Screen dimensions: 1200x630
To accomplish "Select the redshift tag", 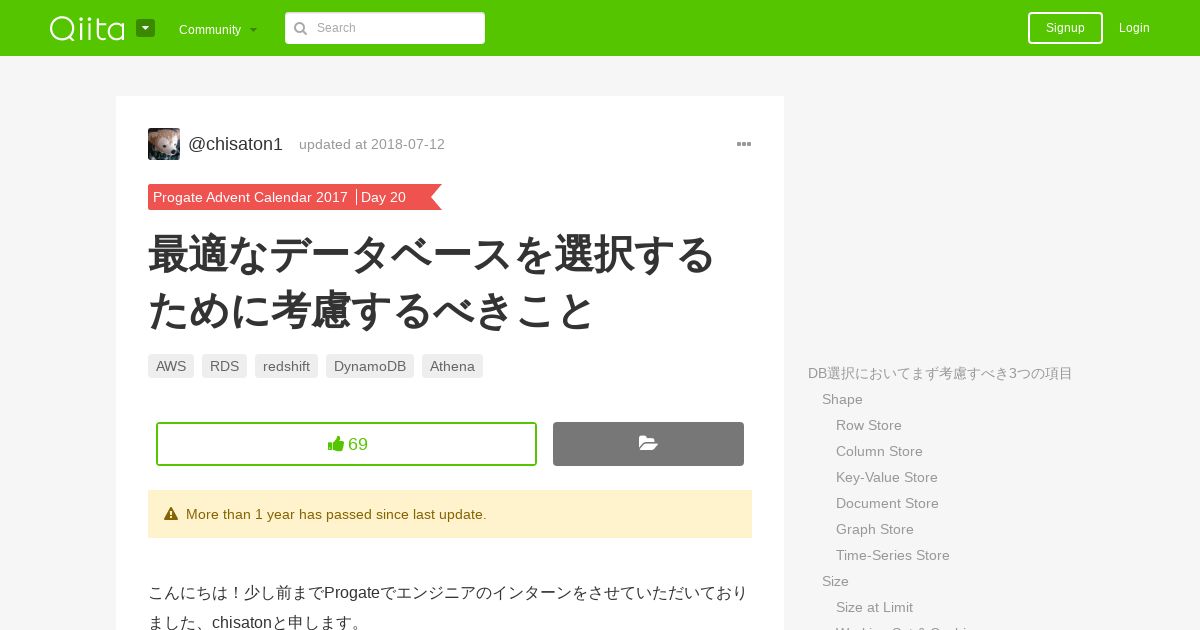I will [x=286, y=366].
